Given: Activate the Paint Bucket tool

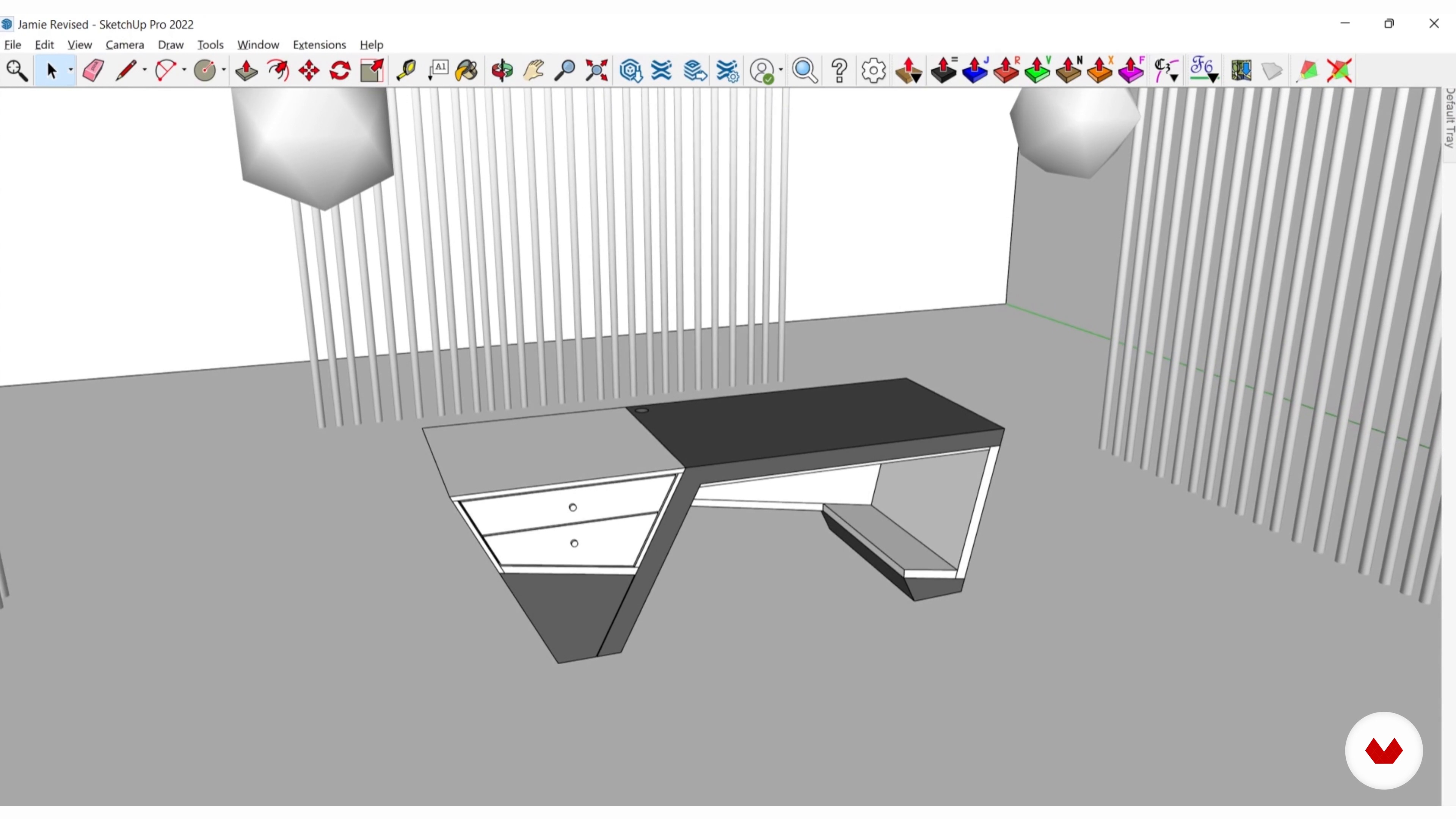Looking at the screenshot, I should pos(467,71).
